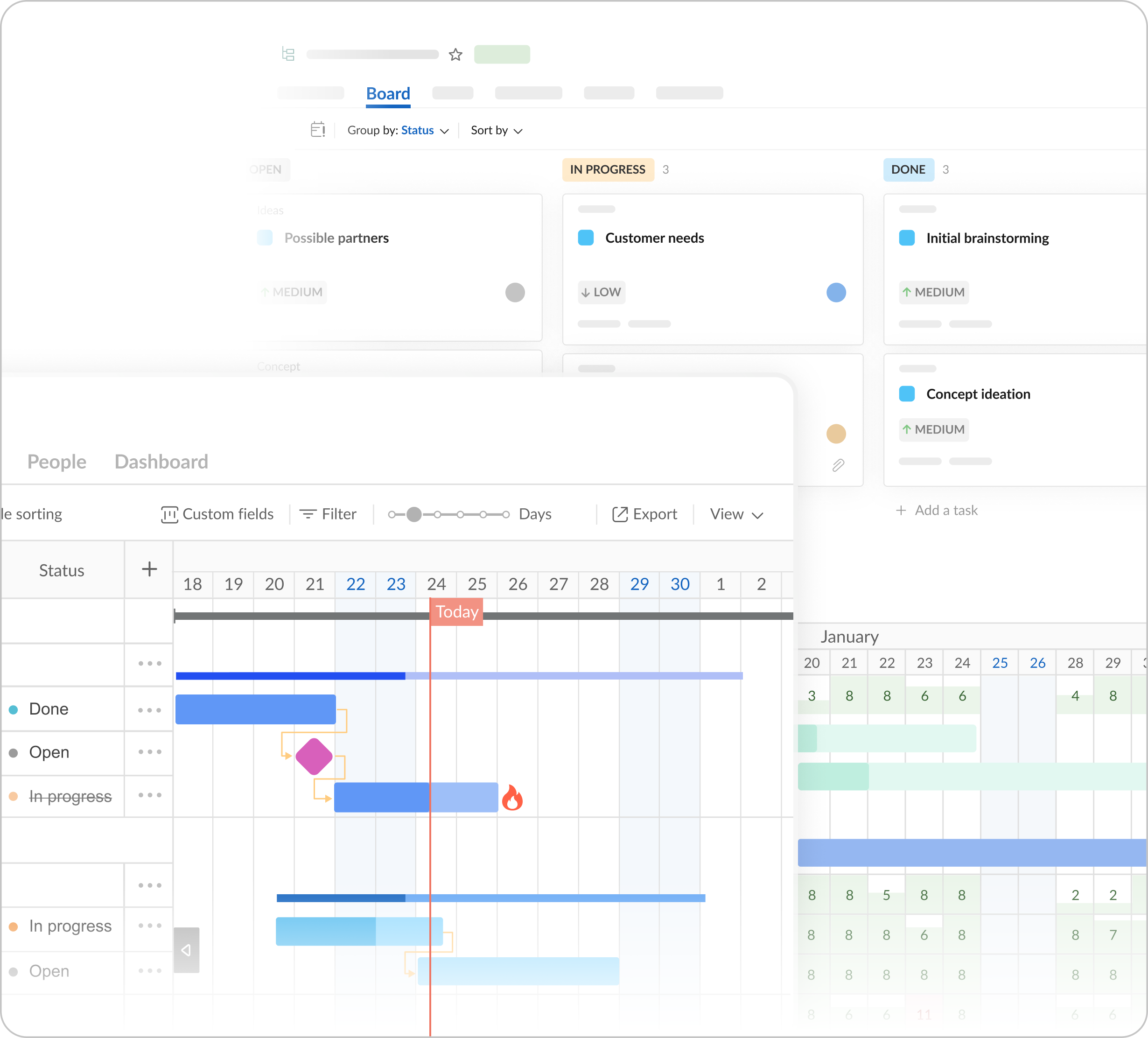This screenshot has height=1038, width=1148.
Task: Click the star favorite icon
Action: coord(455,55)
